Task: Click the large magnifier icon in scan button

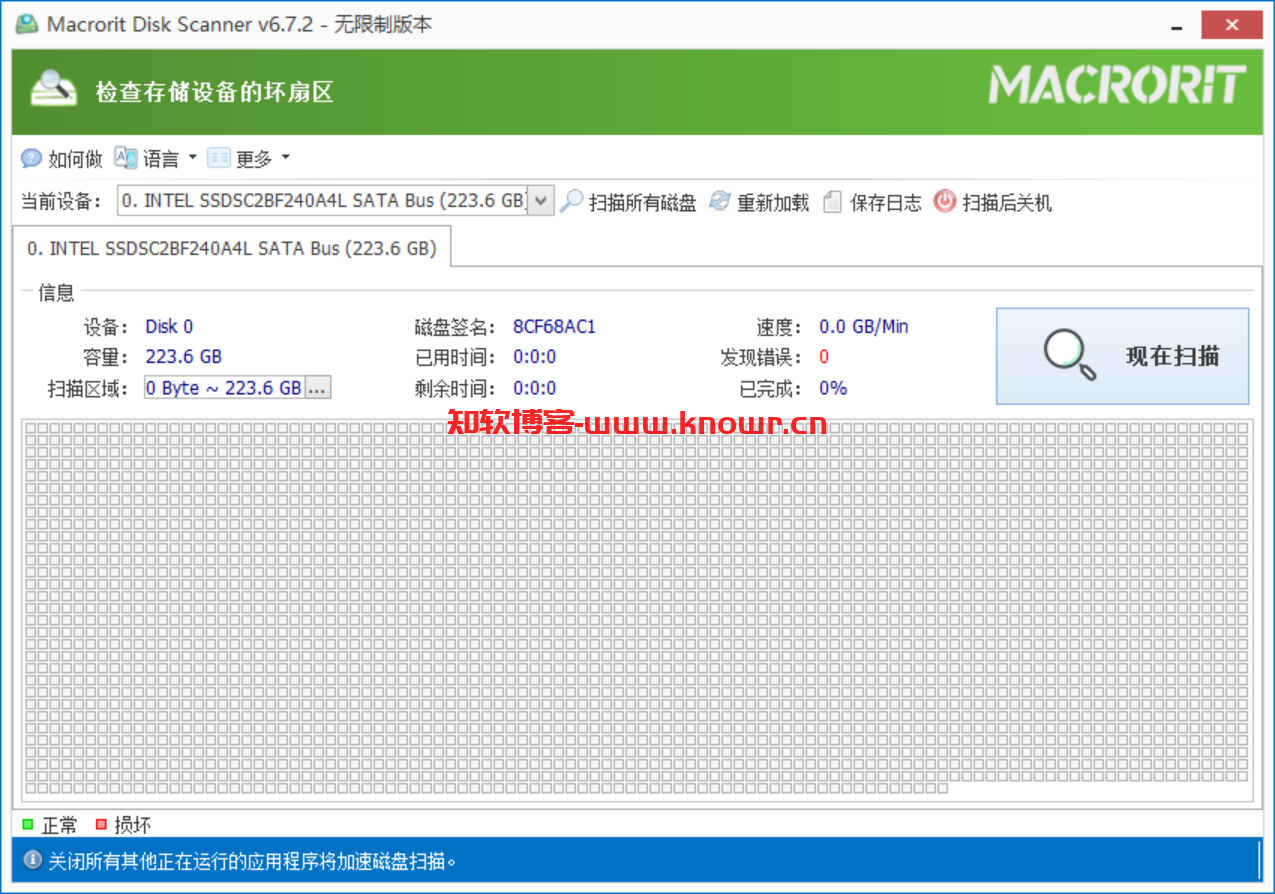Action: (1069, 355)
